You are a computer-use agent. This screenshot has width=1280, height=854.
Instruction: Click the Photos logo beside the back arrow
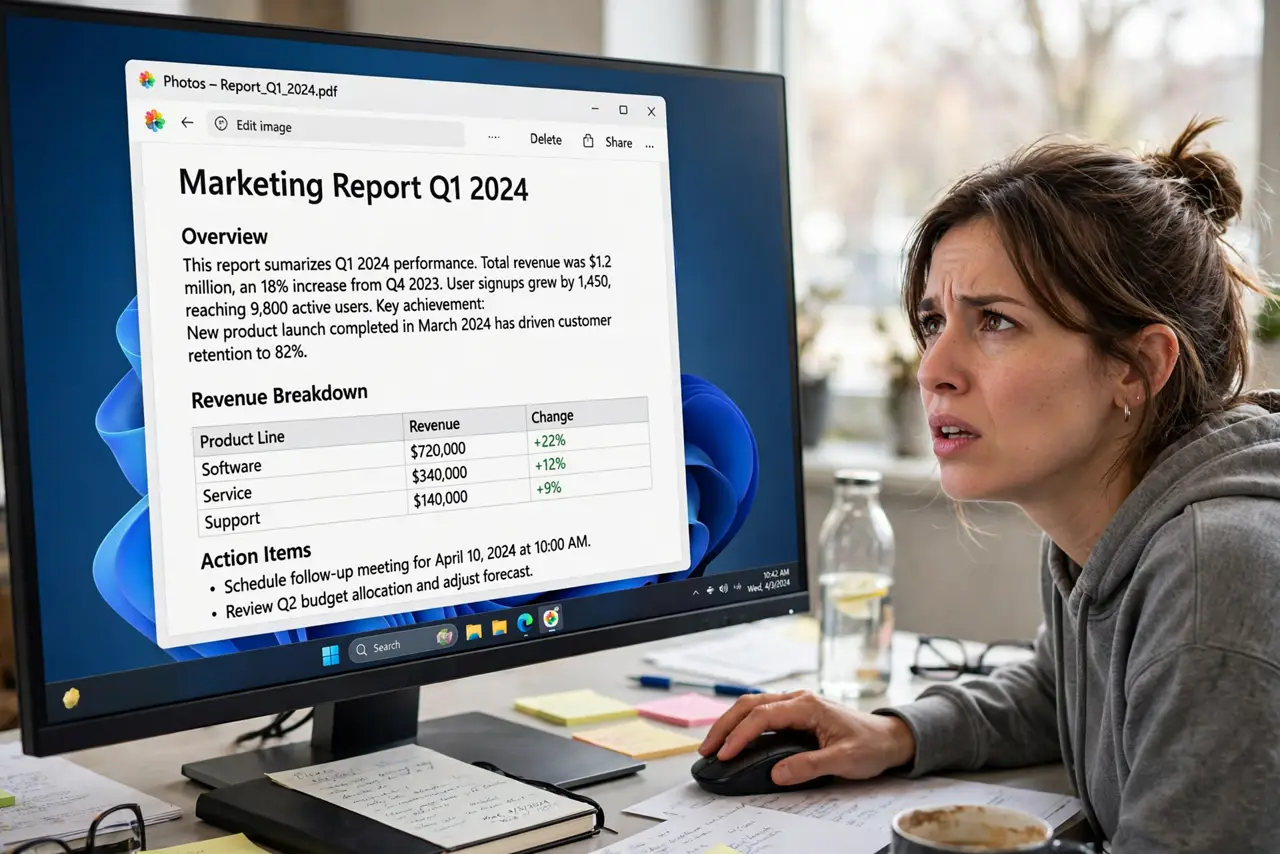click(x=154, y=120)
